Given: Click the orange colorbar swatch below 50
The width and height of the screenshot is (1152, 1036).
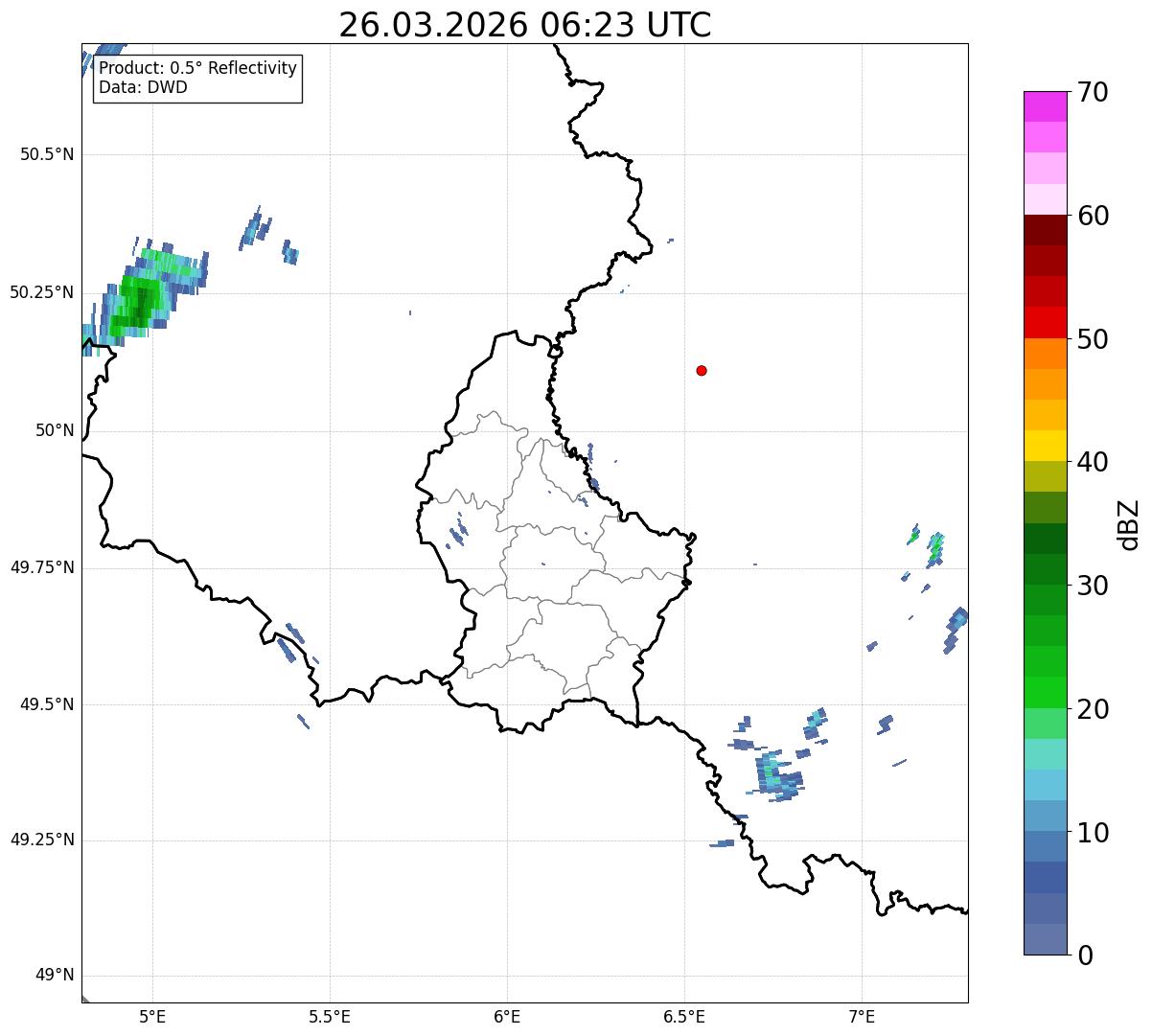Looking at the screenshot, I should tap(1045, 354).
